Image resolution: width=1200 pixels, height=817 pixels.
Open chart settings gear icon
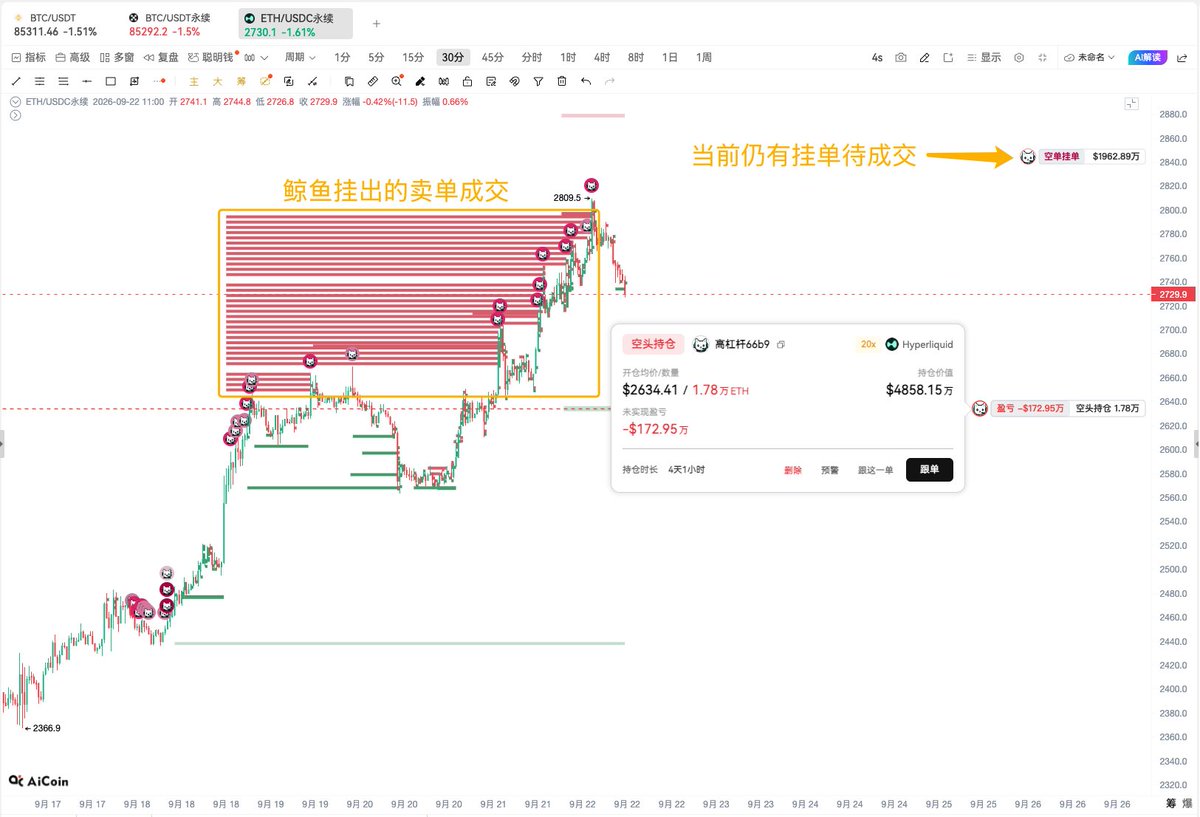click(x=1019, y=58)
